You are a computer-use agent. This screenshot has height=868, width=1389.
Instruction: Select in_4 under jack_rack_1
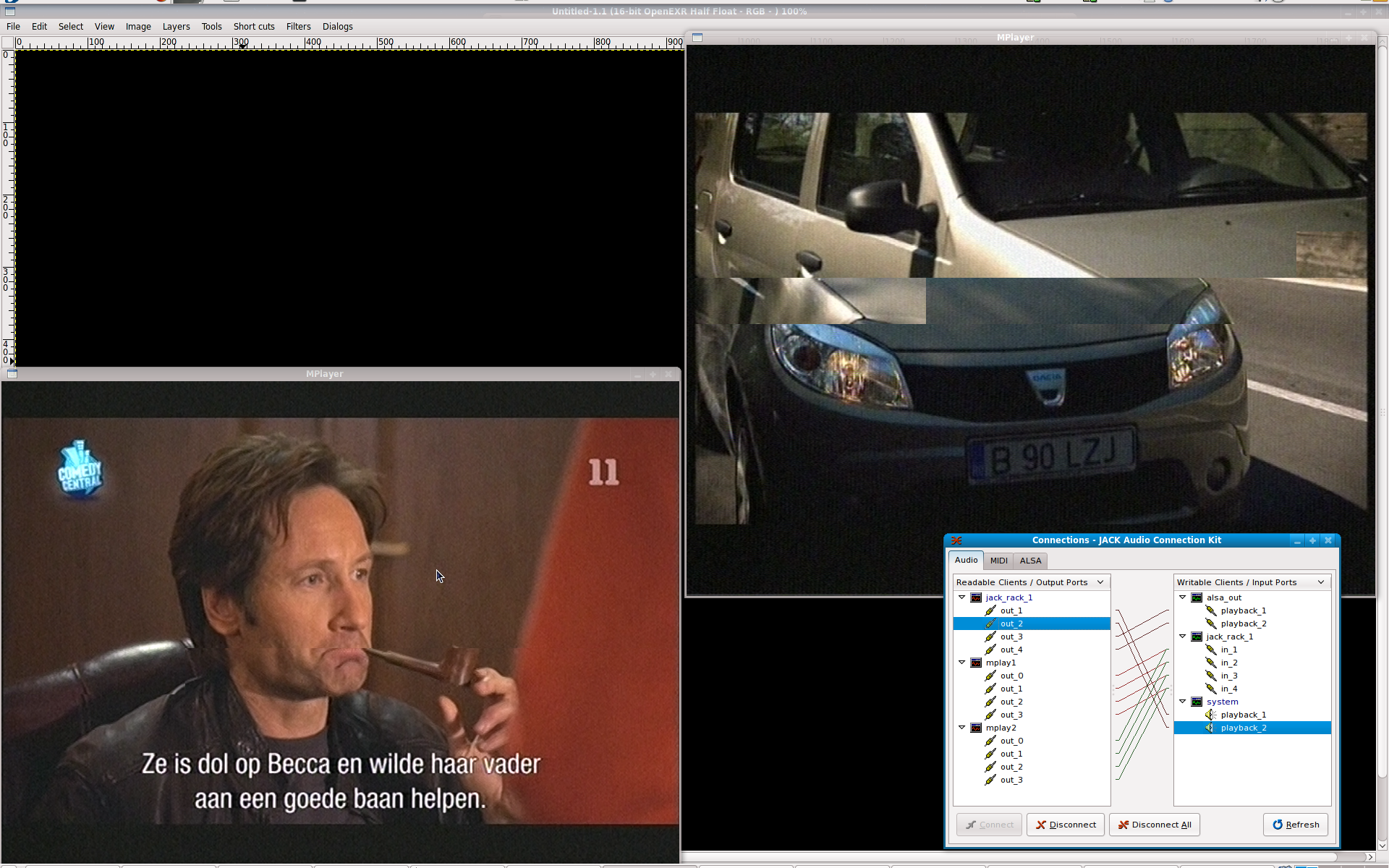coord(1228,689)
